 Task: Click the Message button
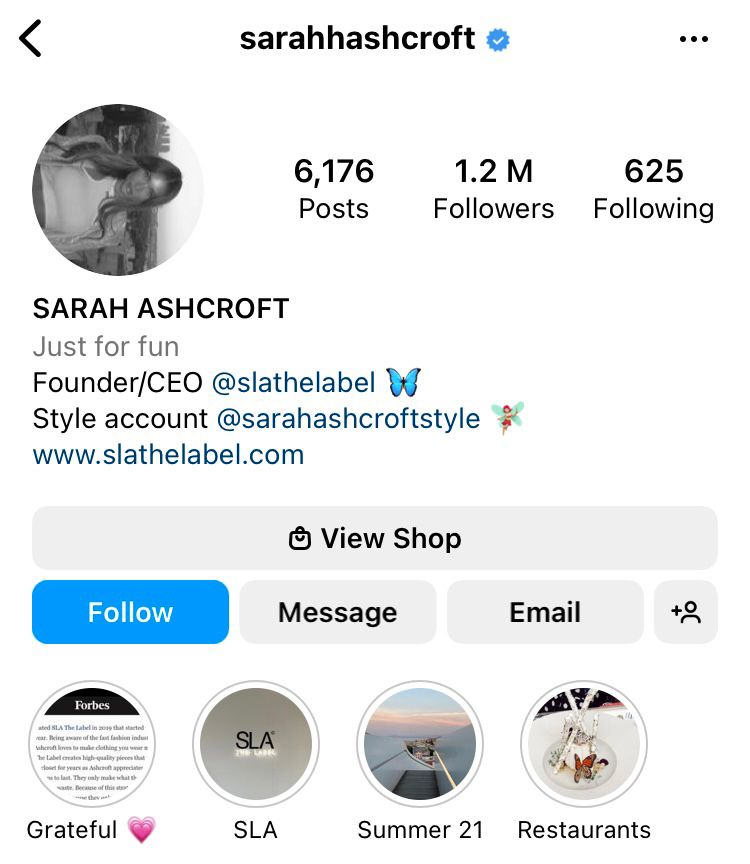coord(338,612)
